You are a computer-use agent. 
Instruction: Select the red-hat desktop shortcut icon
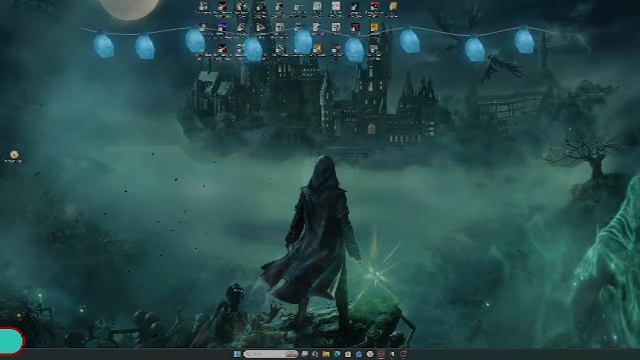(374, 6)
